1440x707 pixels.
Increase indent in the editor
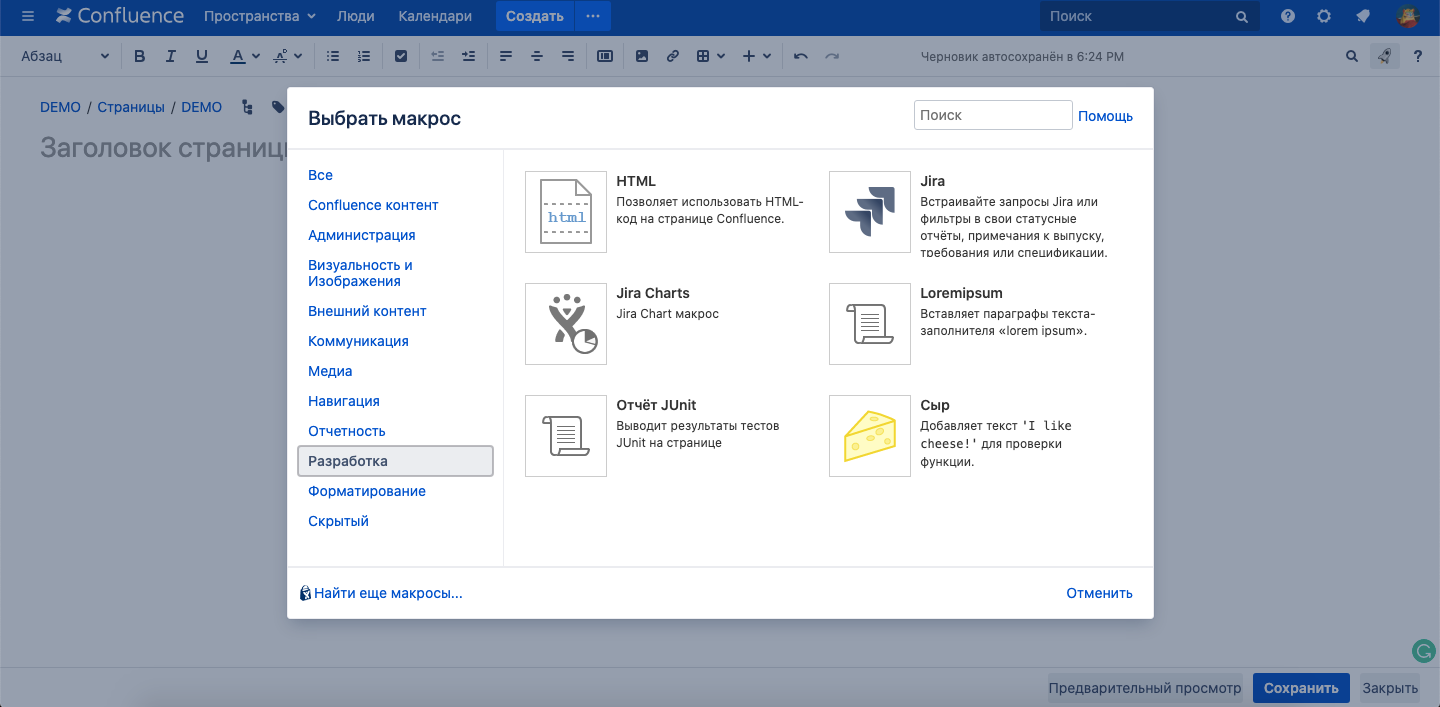click(468, 57)
